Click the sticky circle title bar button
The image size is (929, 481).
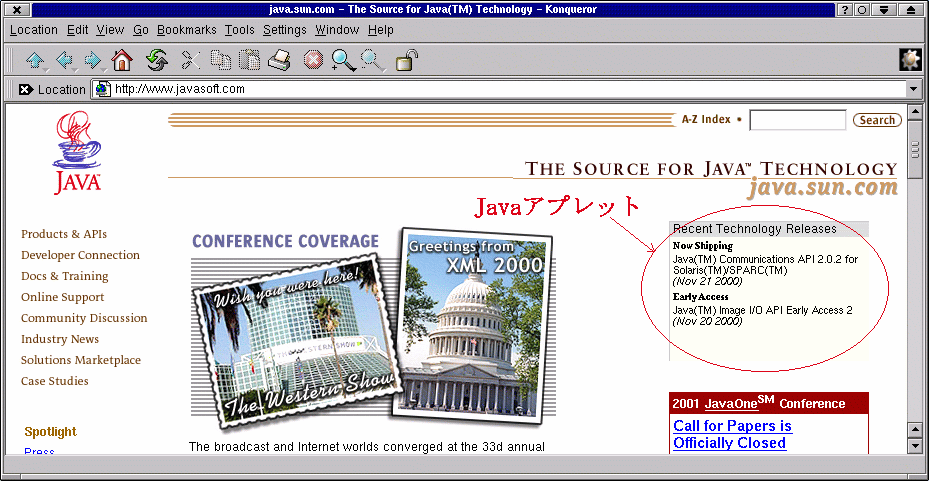pyautogui.click(x=861, y=9)
